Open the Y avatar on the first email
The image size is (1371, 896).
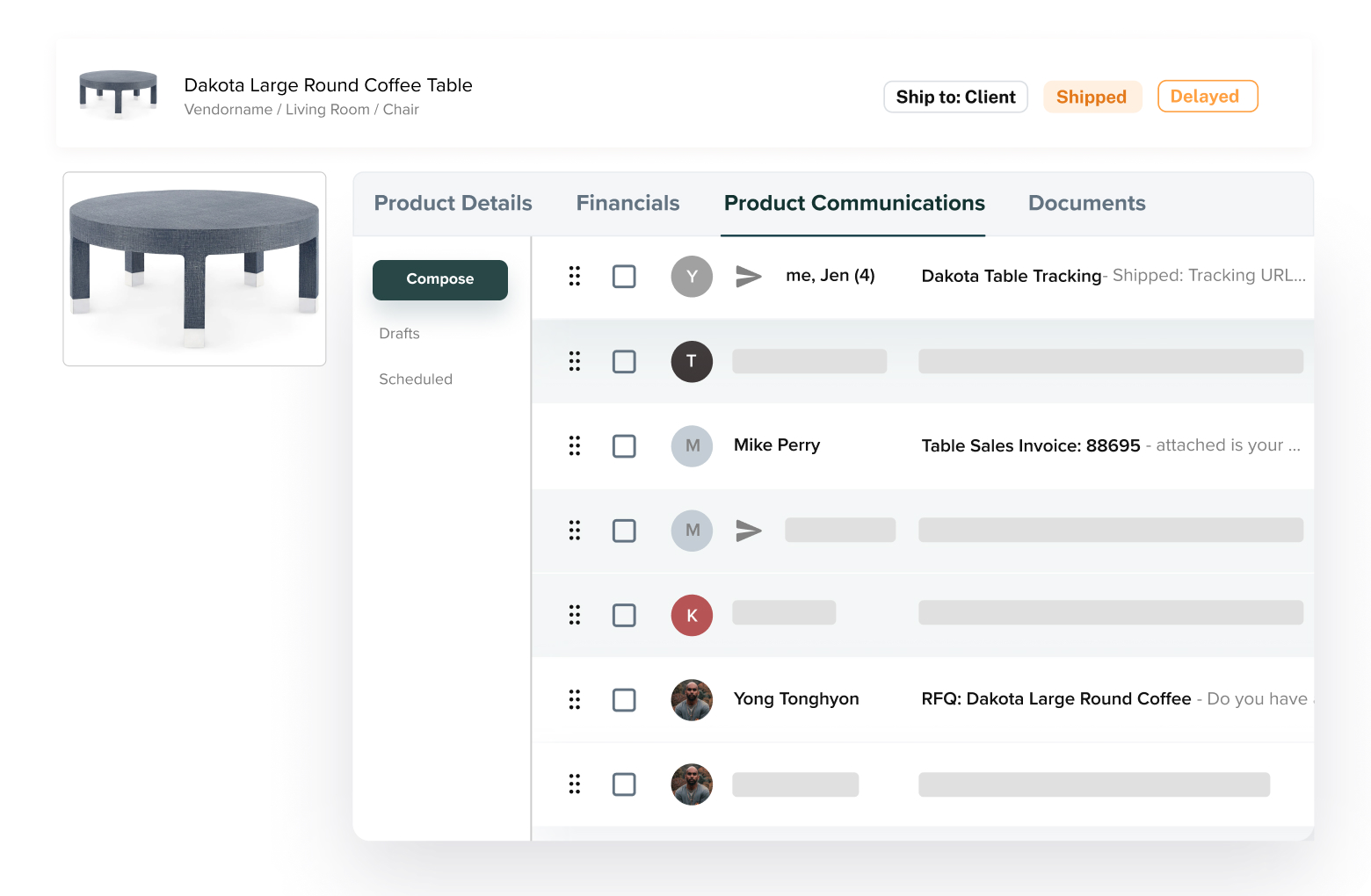coord(692,276)
